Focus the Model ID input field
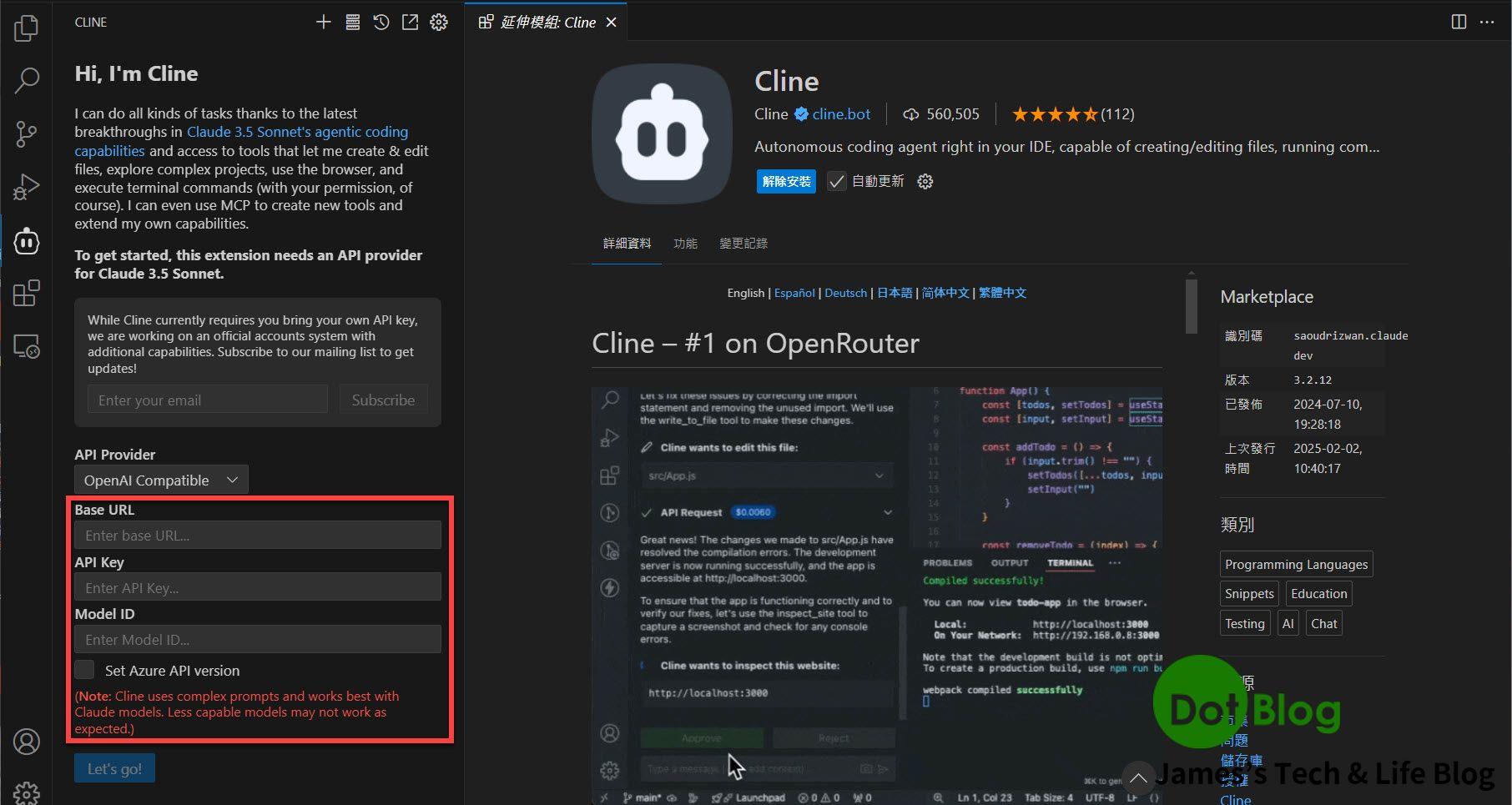Image resolution: width=1512 pixels, height=805 pixels. pos(258,639)
